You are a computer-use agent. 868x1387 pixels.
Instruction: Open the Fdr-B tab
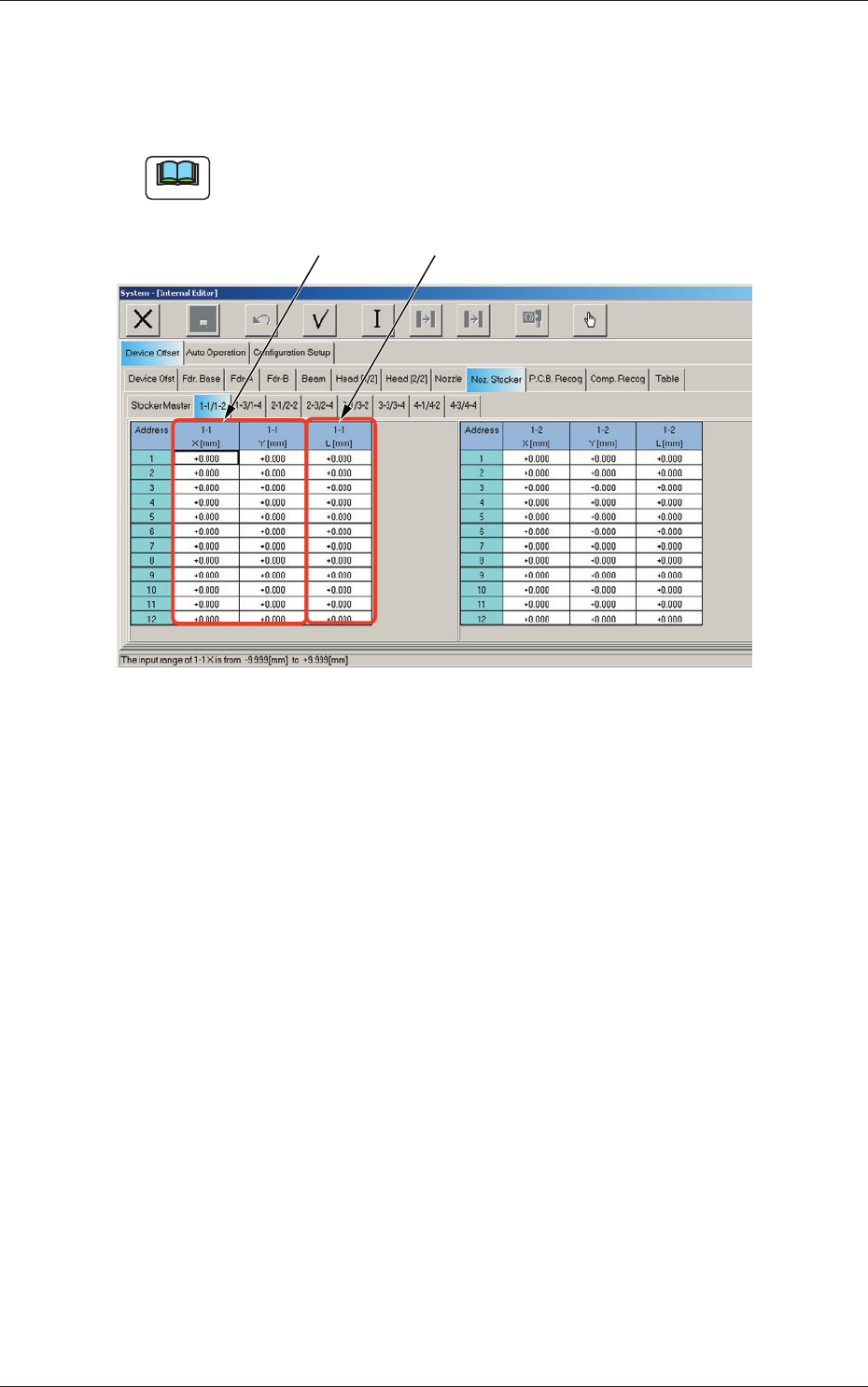pos(277,379)
